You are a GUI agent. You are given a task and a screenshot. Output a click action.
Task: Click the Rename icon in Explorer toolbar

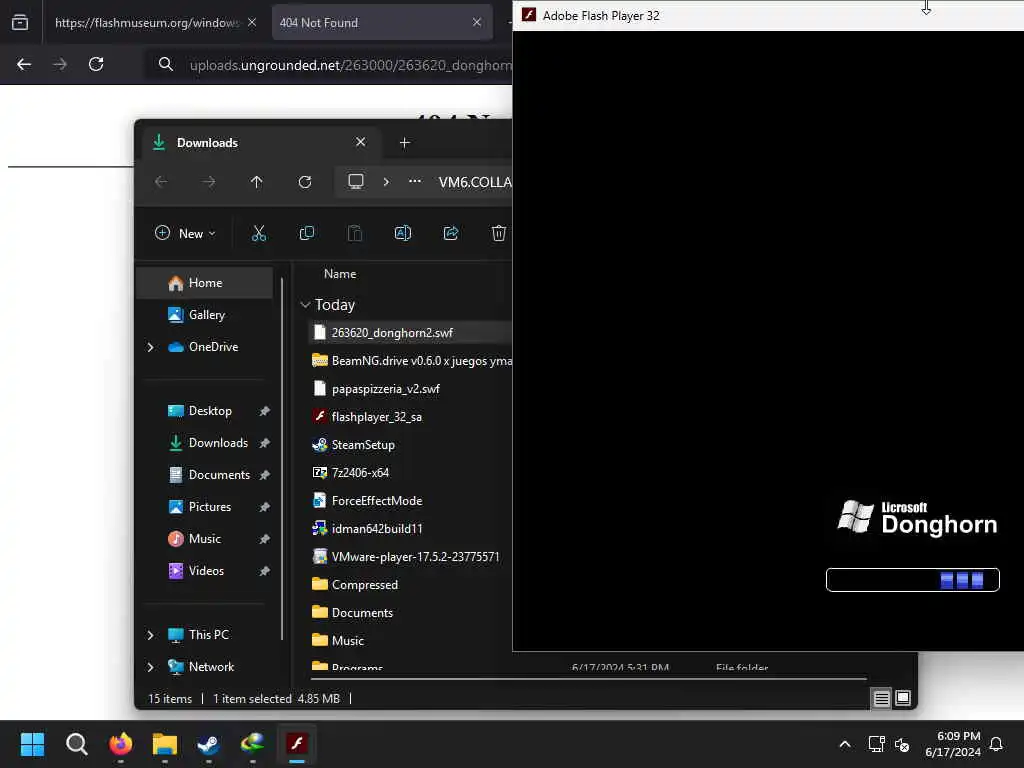402,233
